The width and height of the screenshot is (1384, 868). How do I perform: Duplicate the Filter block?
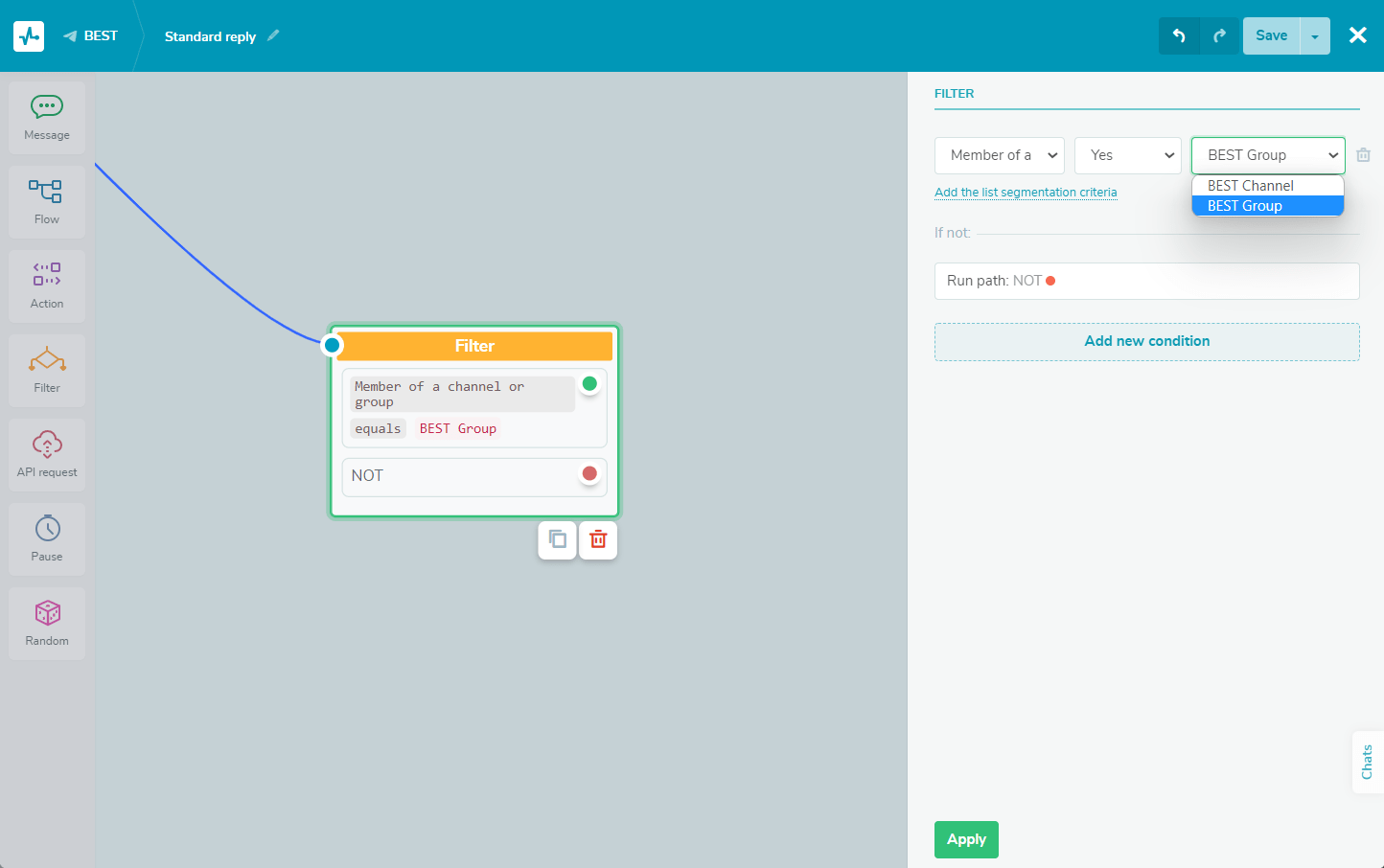(557, 540)
